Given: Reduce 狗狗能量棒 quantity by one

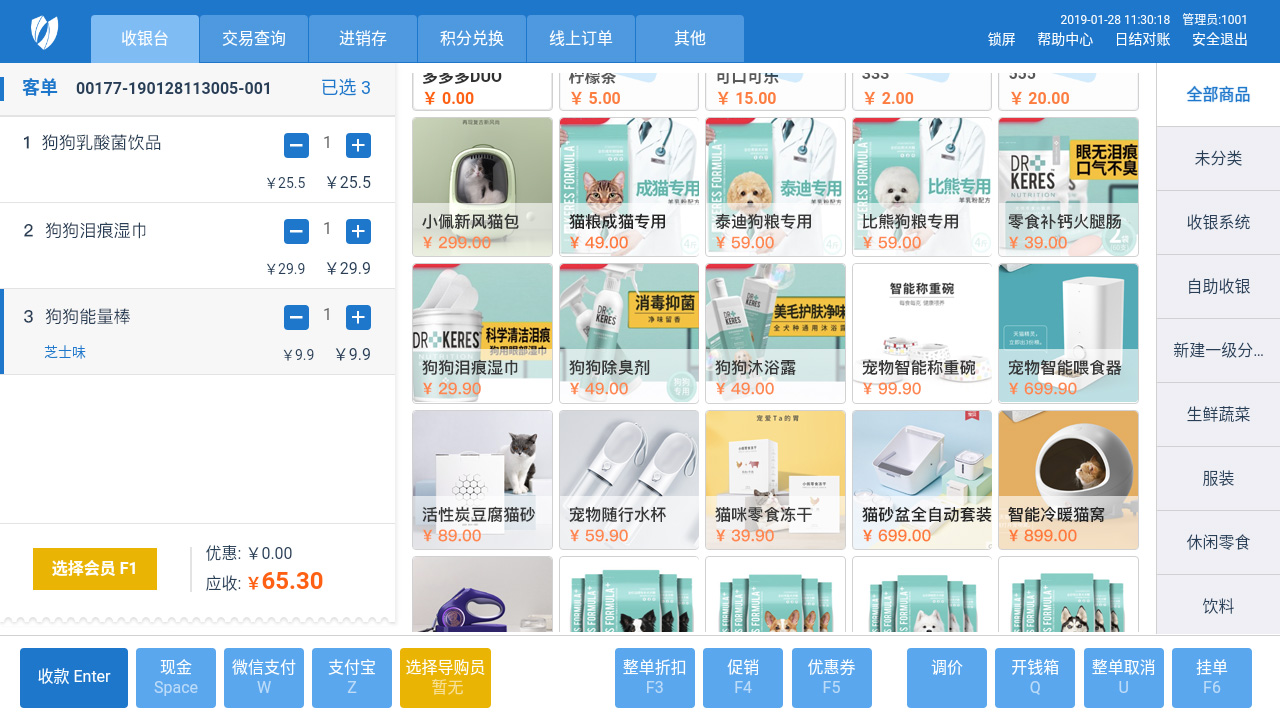Looking at the screenshot, I should 296,317.
